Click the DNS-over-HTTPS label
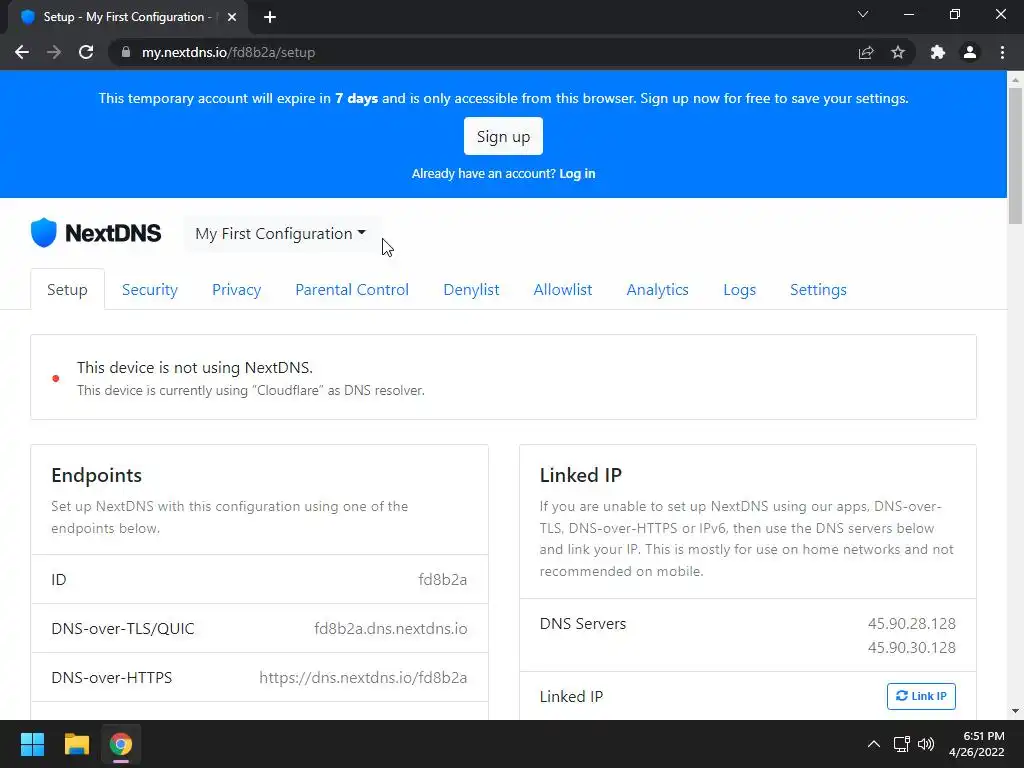The image size is (1024, 768). point(112,677)
